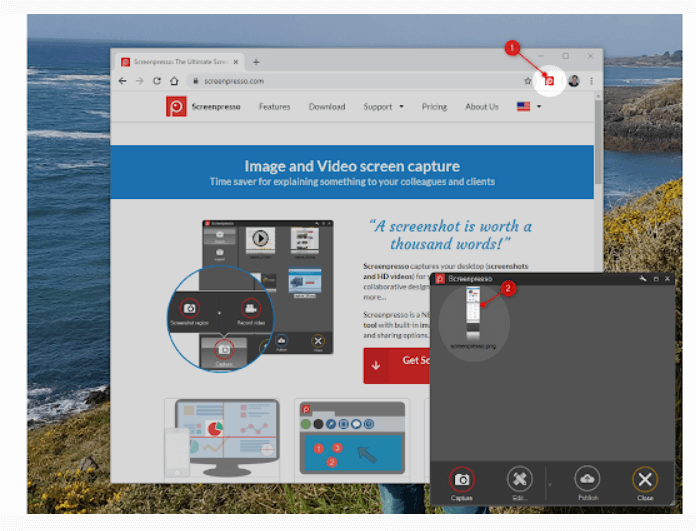The height and width of the screenshot is (531, 696).
Task: Click the Image and Video screen capture heading
Action: point(352,166)
